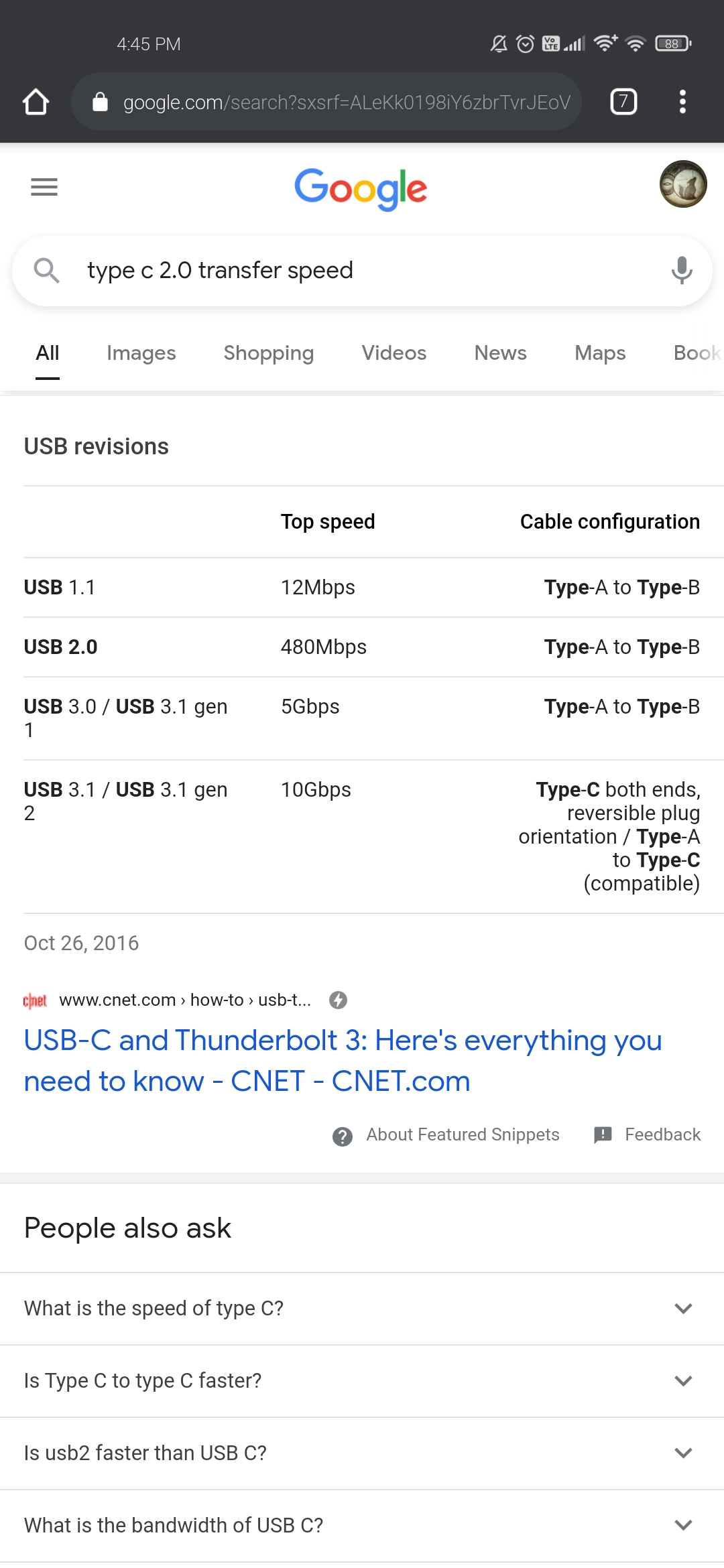Open About Featured Snippets link

click(462, 1134)
